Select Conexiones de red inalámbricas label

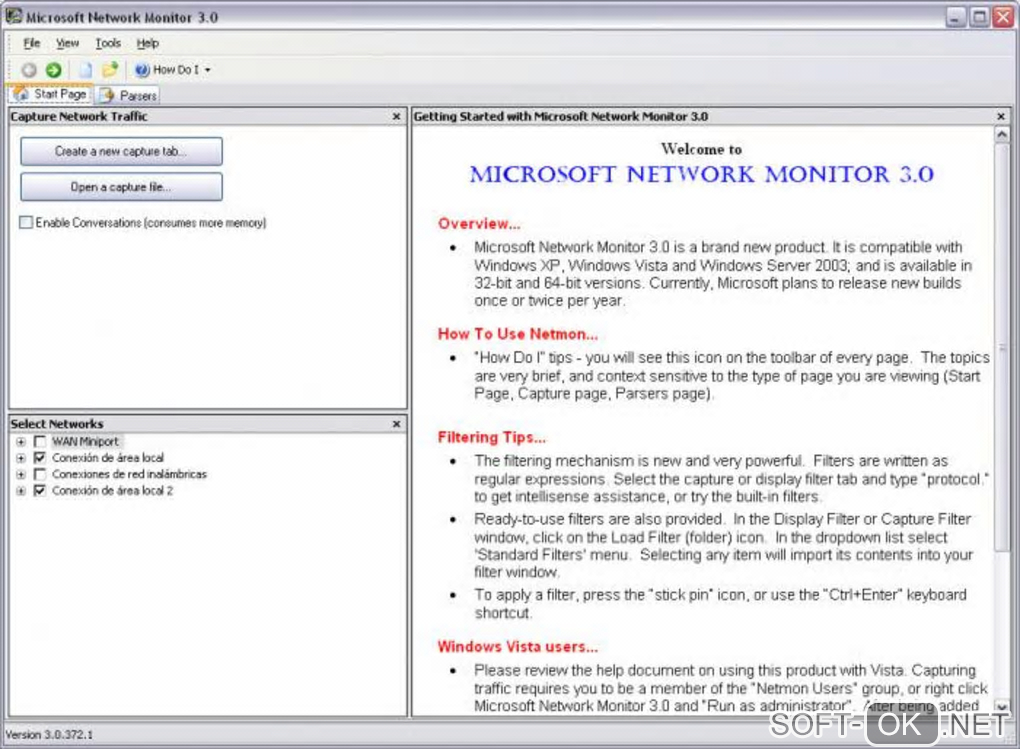click(x=129, y=474)
